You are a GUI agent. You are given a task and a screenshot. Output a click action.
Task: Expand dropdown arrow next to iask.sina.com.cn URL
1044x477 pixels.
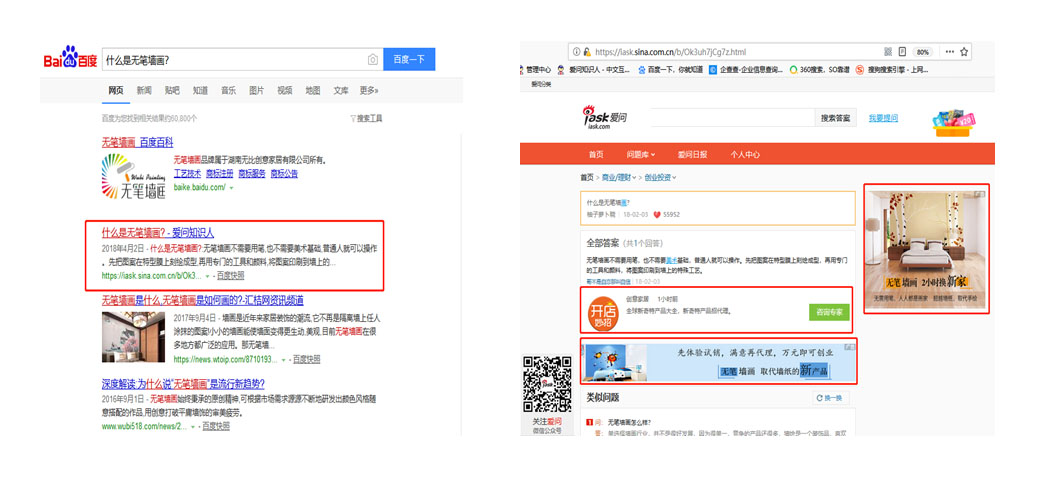click(x=208, y=275)
